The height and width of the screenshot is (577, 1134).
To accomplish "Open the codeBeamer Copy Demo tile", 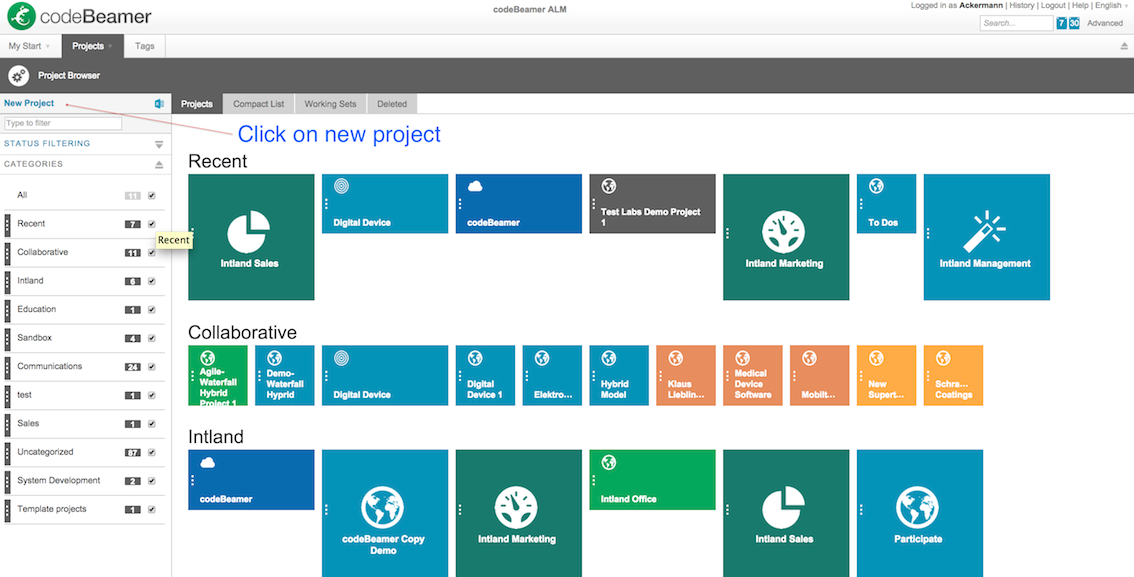I will [385, 513].
